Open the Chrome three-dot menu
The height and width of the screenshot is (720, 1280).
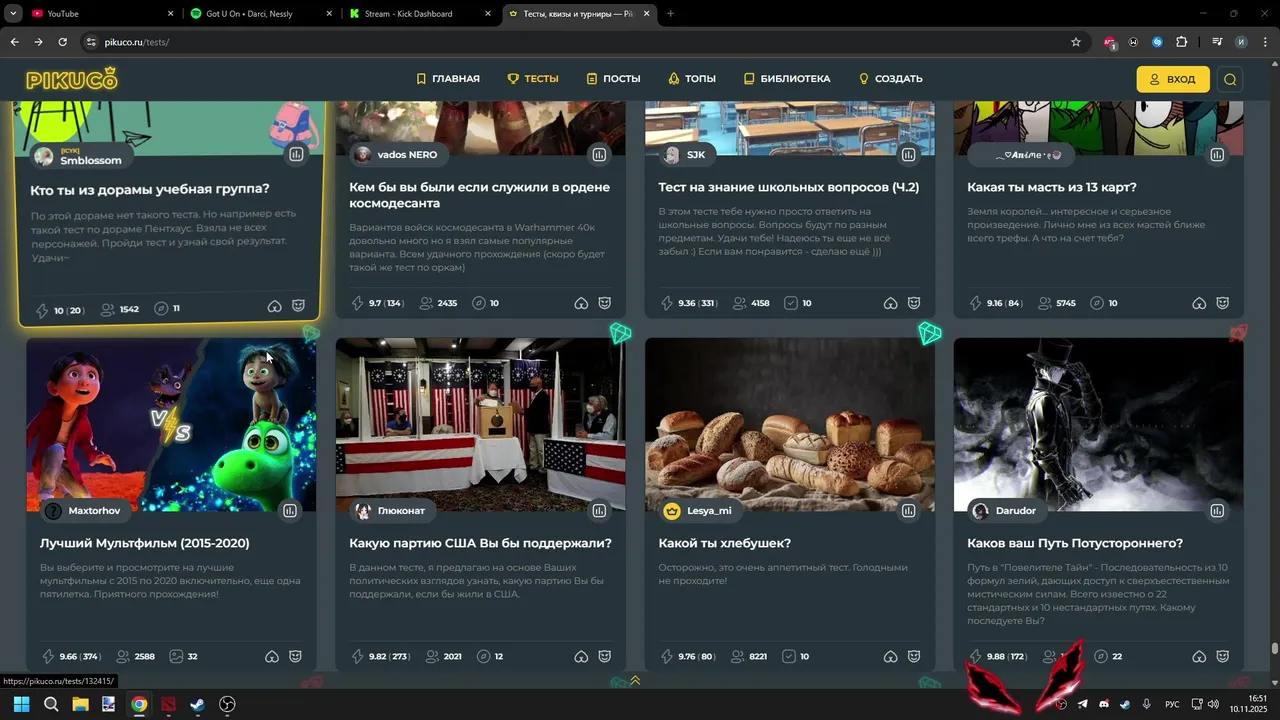click(x=1265, y=42)
